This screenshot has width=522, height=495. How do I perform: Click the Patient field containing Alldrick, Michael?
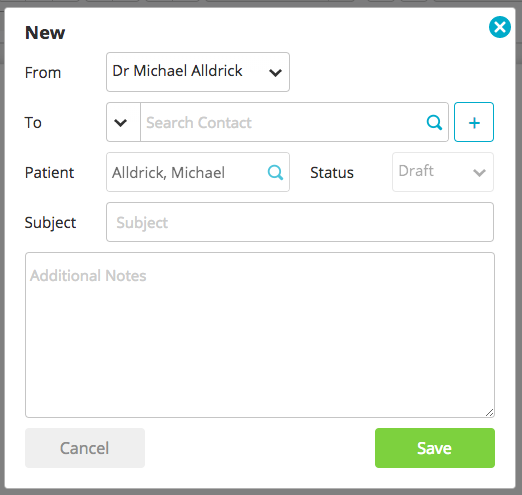[x=198, y=172]
